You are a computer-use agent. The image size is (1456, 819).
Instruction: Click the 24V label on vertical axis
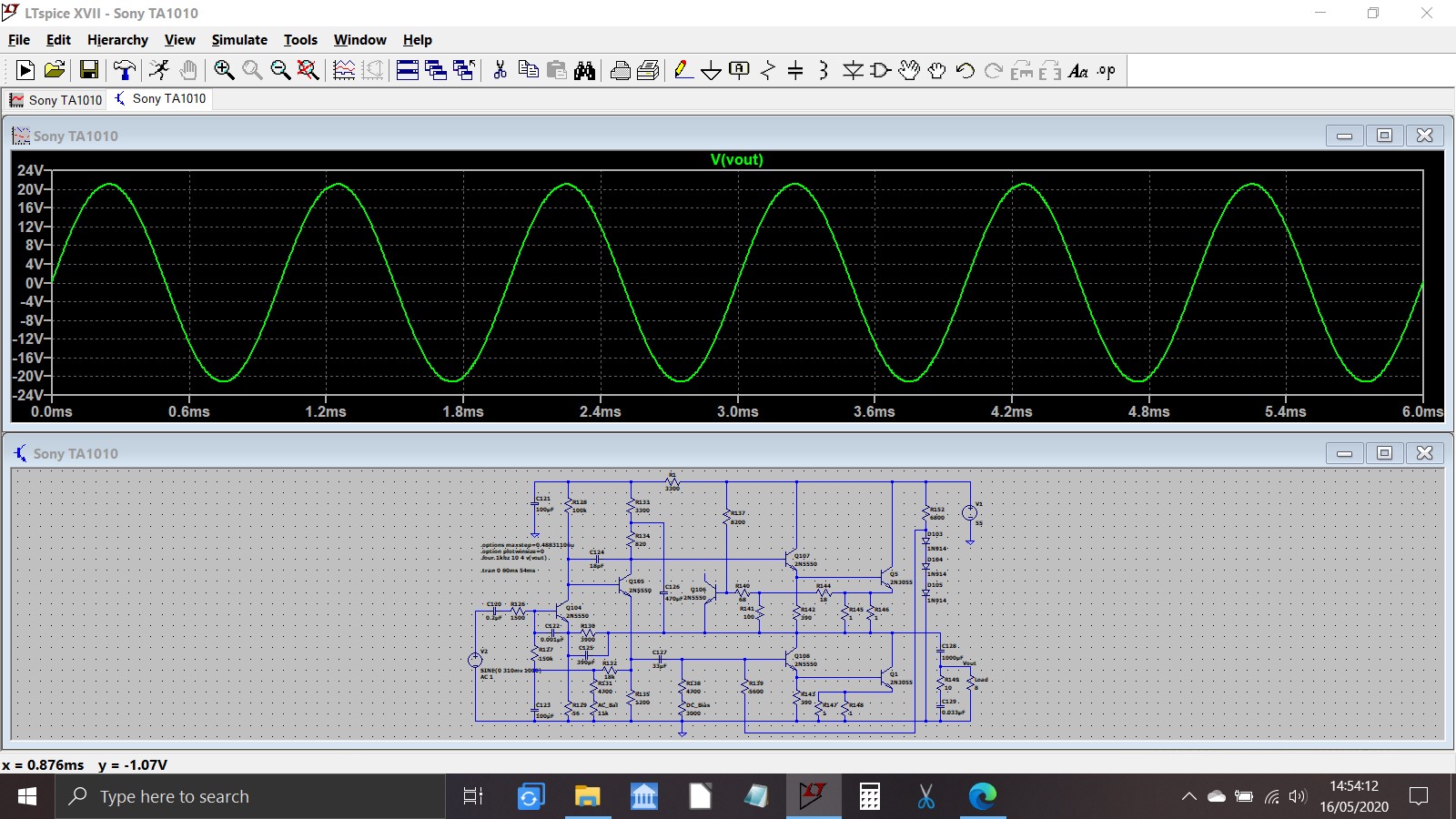[x=30, y=171]
